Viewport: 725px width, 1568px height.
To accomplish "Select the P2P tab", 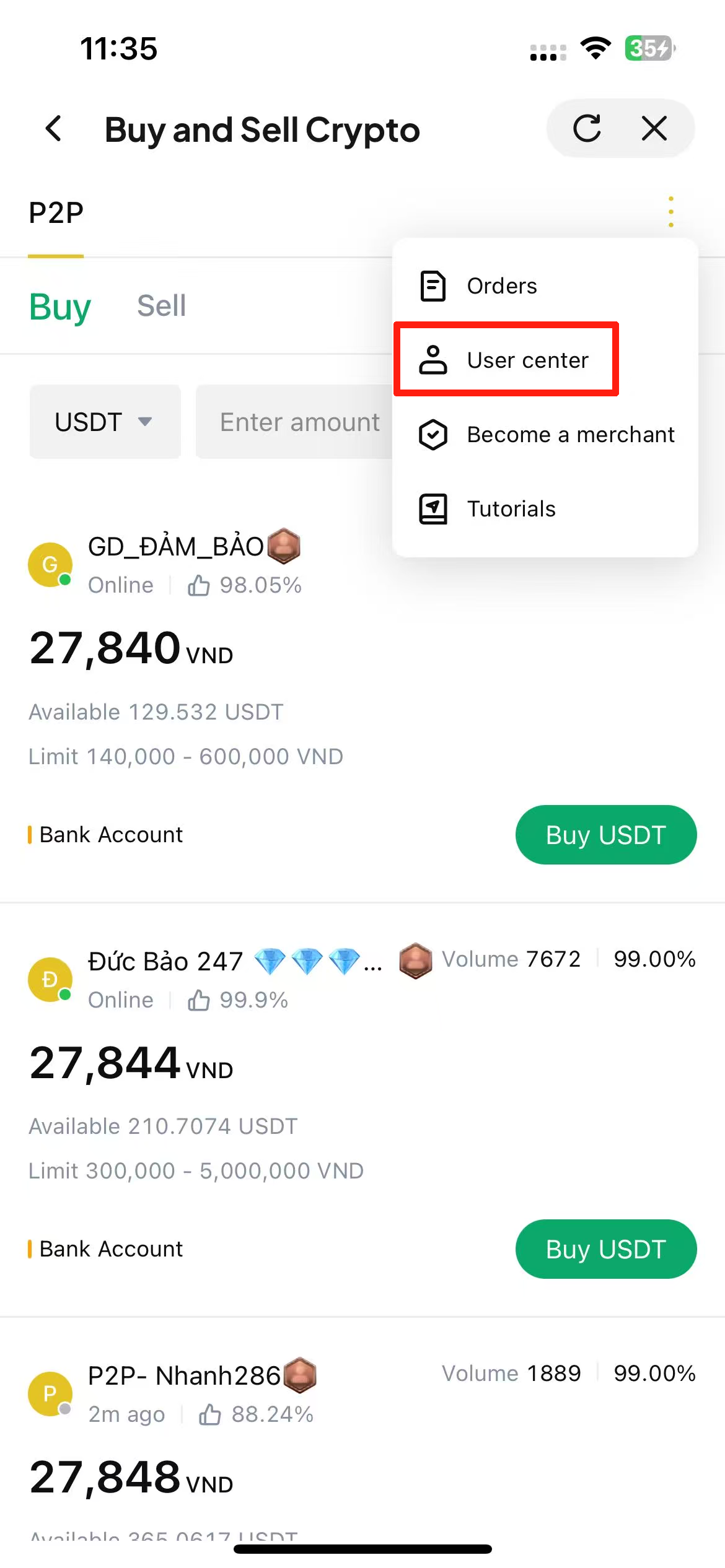I will (56, 213).
